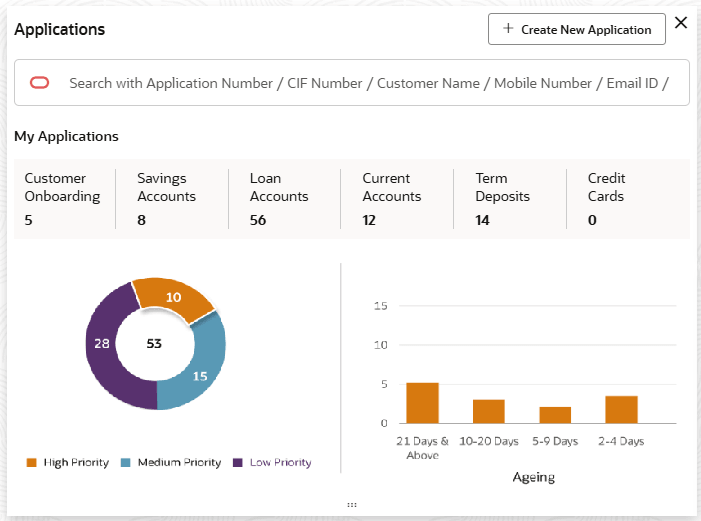Toggle the High Priority legend swatch
The width and height of the screenshot is (701, 521).
pos(31,463)
